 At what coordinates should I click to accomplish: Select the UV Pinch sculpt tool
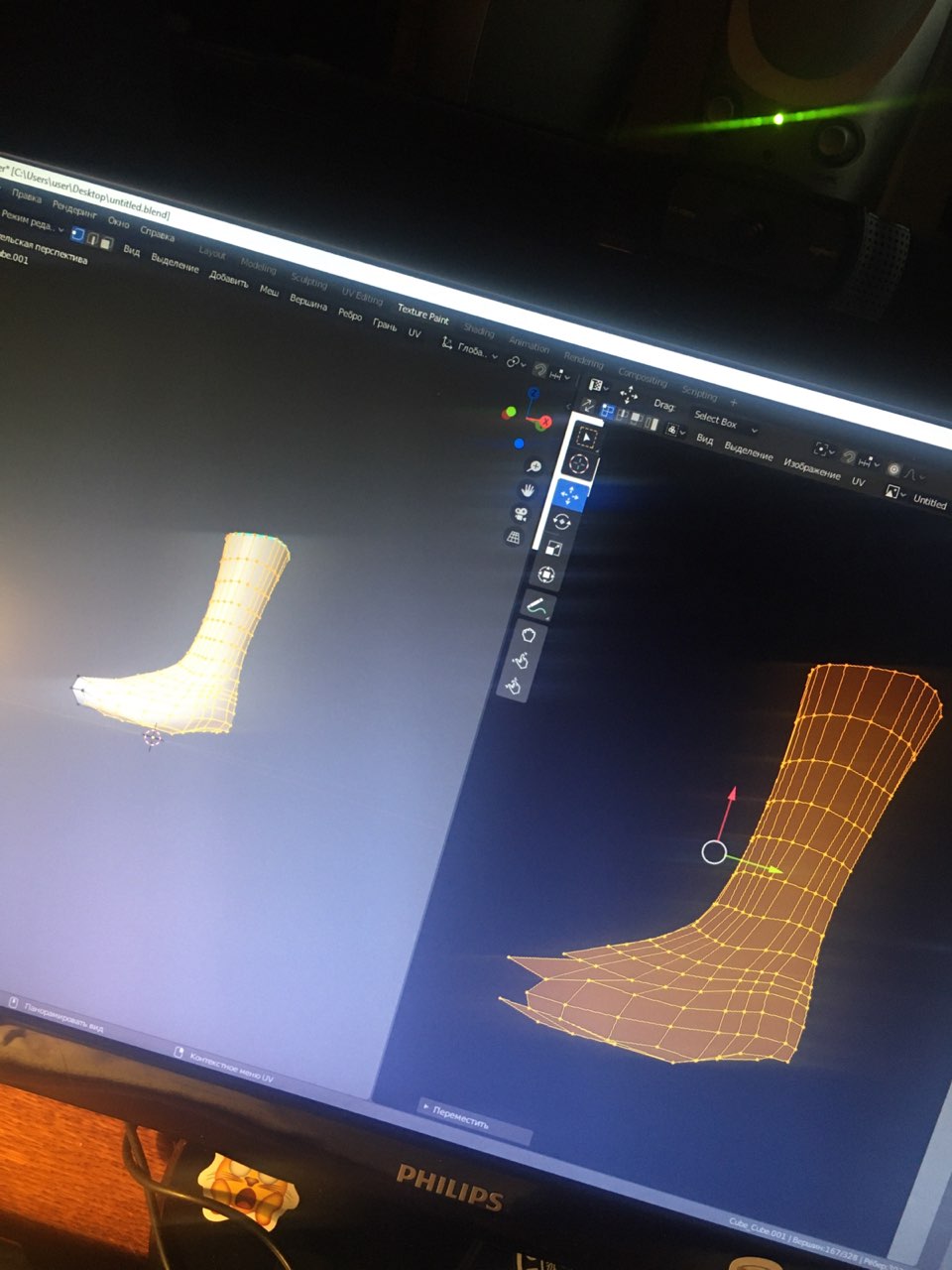514,686
